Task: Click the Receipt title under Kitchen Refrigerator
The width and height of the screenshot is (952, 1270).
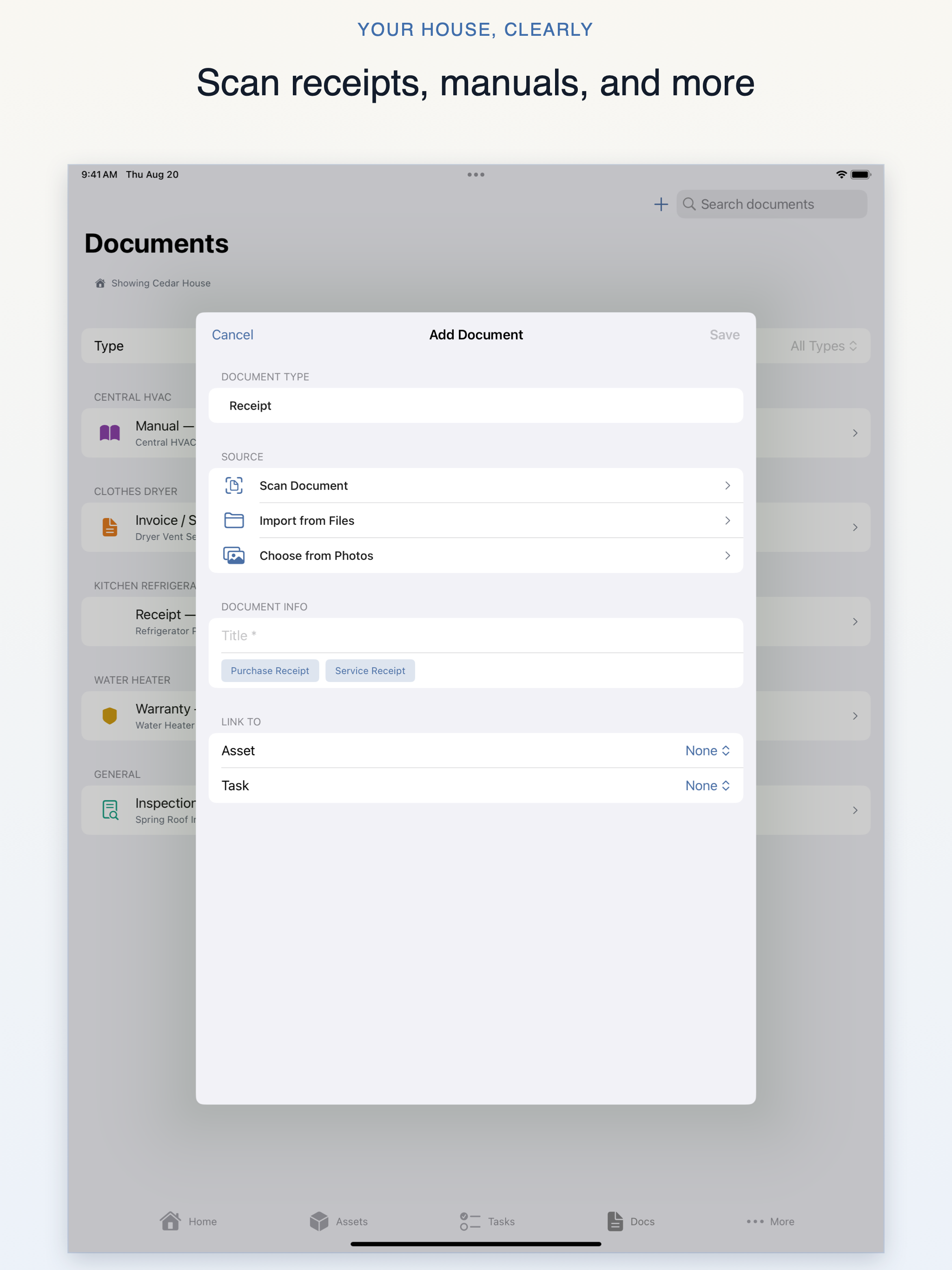Action: point(165,615)
